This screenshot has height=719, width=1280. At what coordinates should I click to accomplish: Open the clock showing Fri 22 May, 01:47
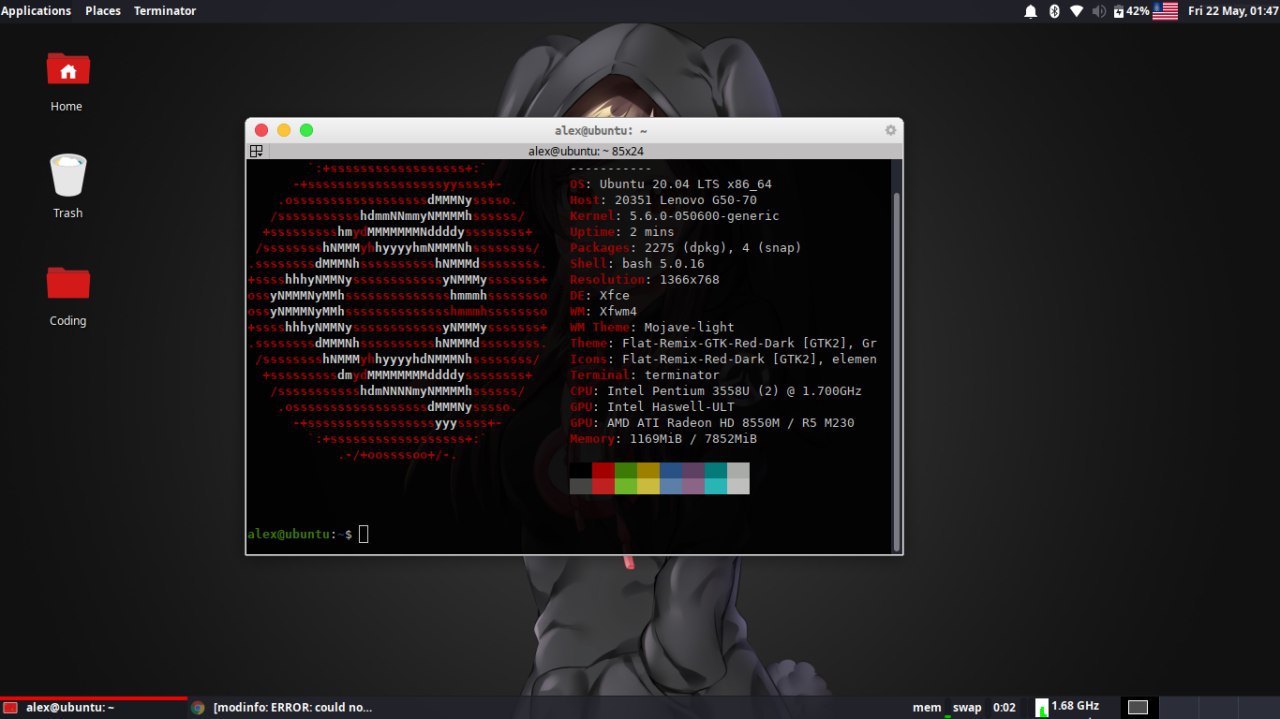1232,11
